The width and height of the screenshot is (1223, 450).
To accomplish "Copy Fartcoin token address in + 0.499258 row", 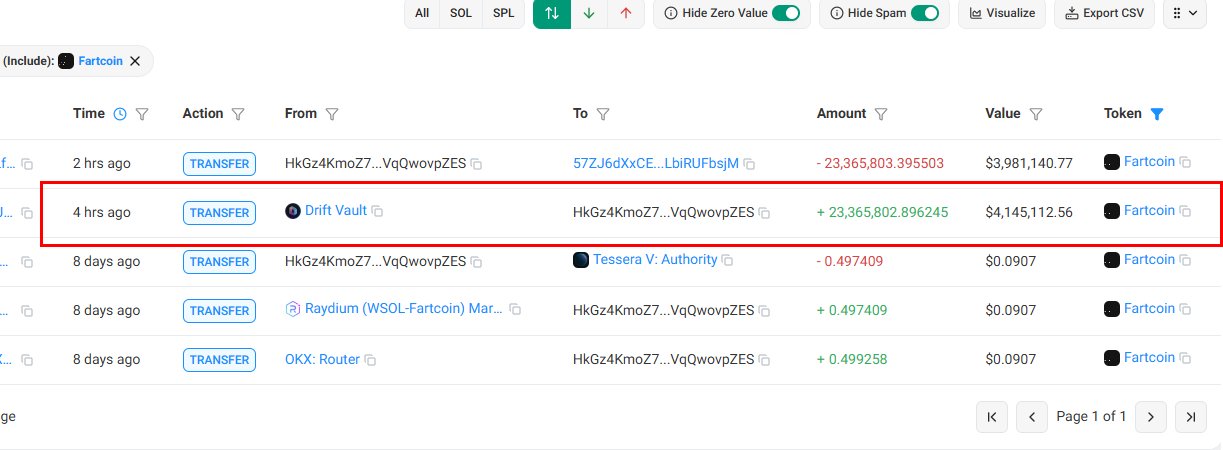I will pos(1185,358).
